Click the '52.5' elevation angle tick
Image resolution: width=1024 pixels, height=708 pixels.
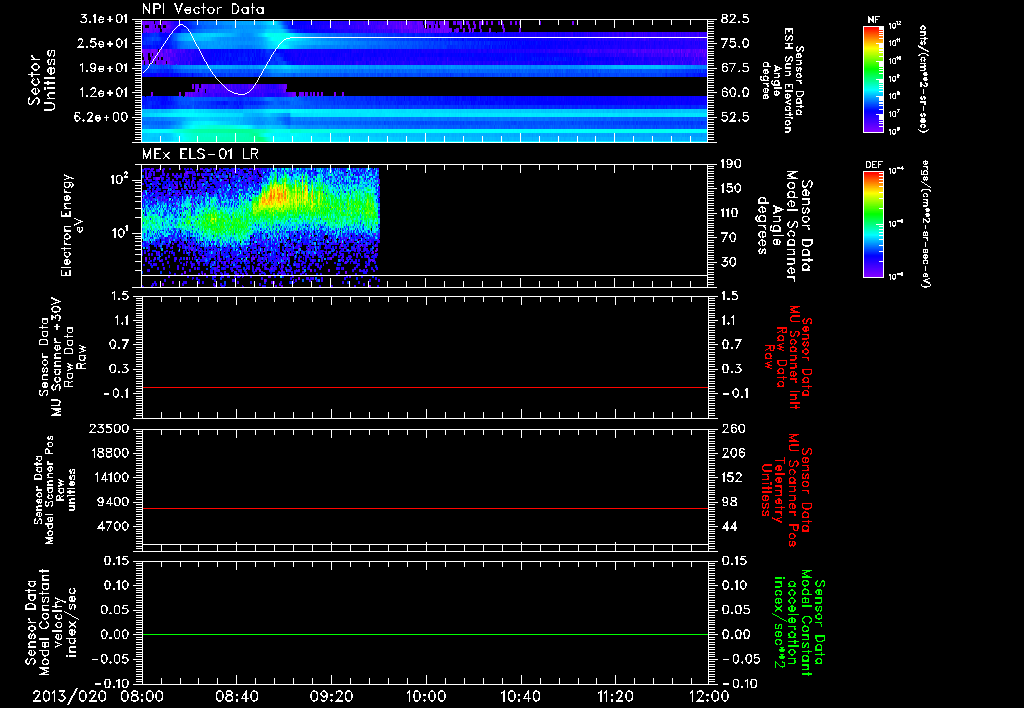point(735,117)
